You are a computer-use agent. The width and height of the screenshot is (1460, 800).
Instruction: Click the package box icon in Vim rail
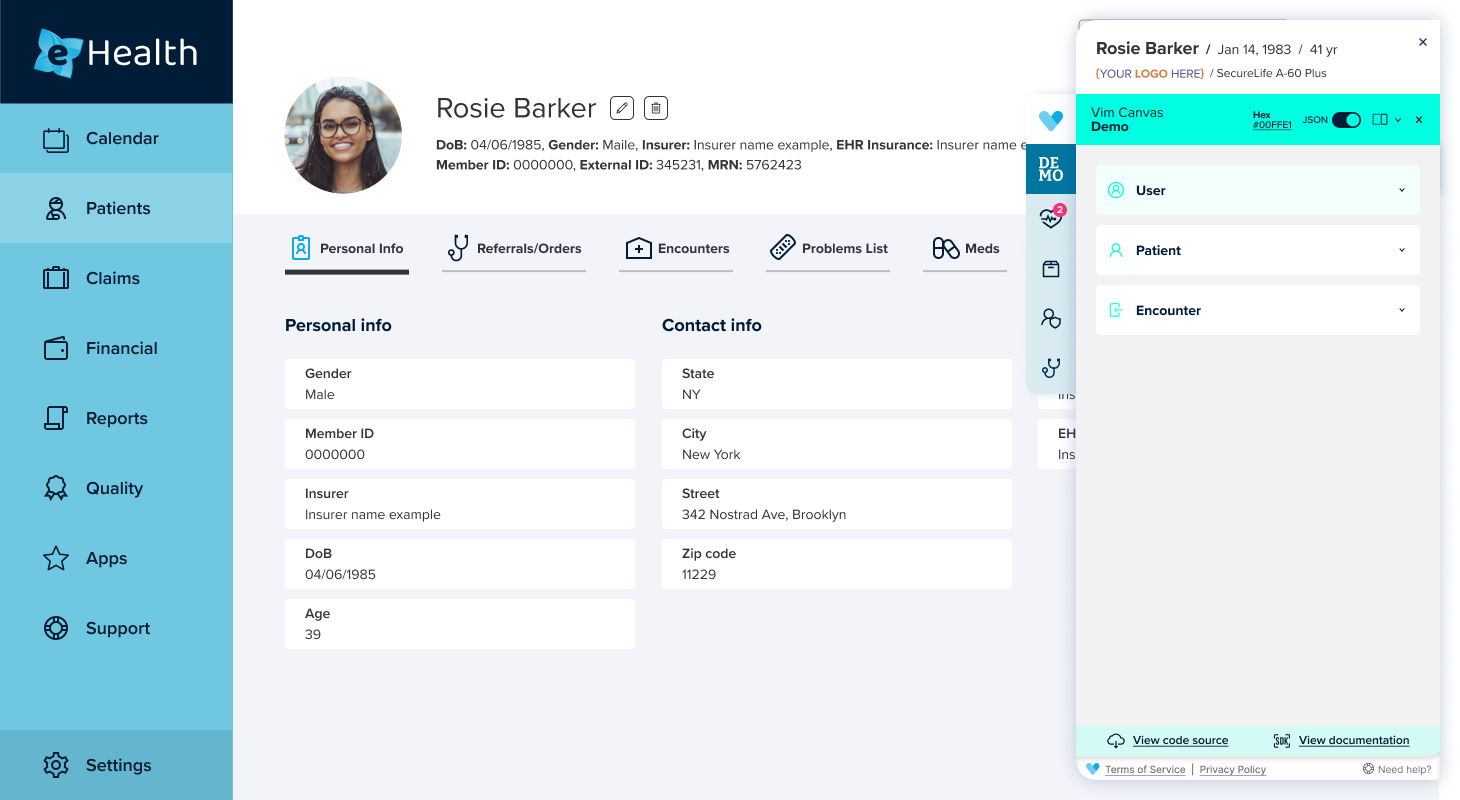(x=1051, y=268)
